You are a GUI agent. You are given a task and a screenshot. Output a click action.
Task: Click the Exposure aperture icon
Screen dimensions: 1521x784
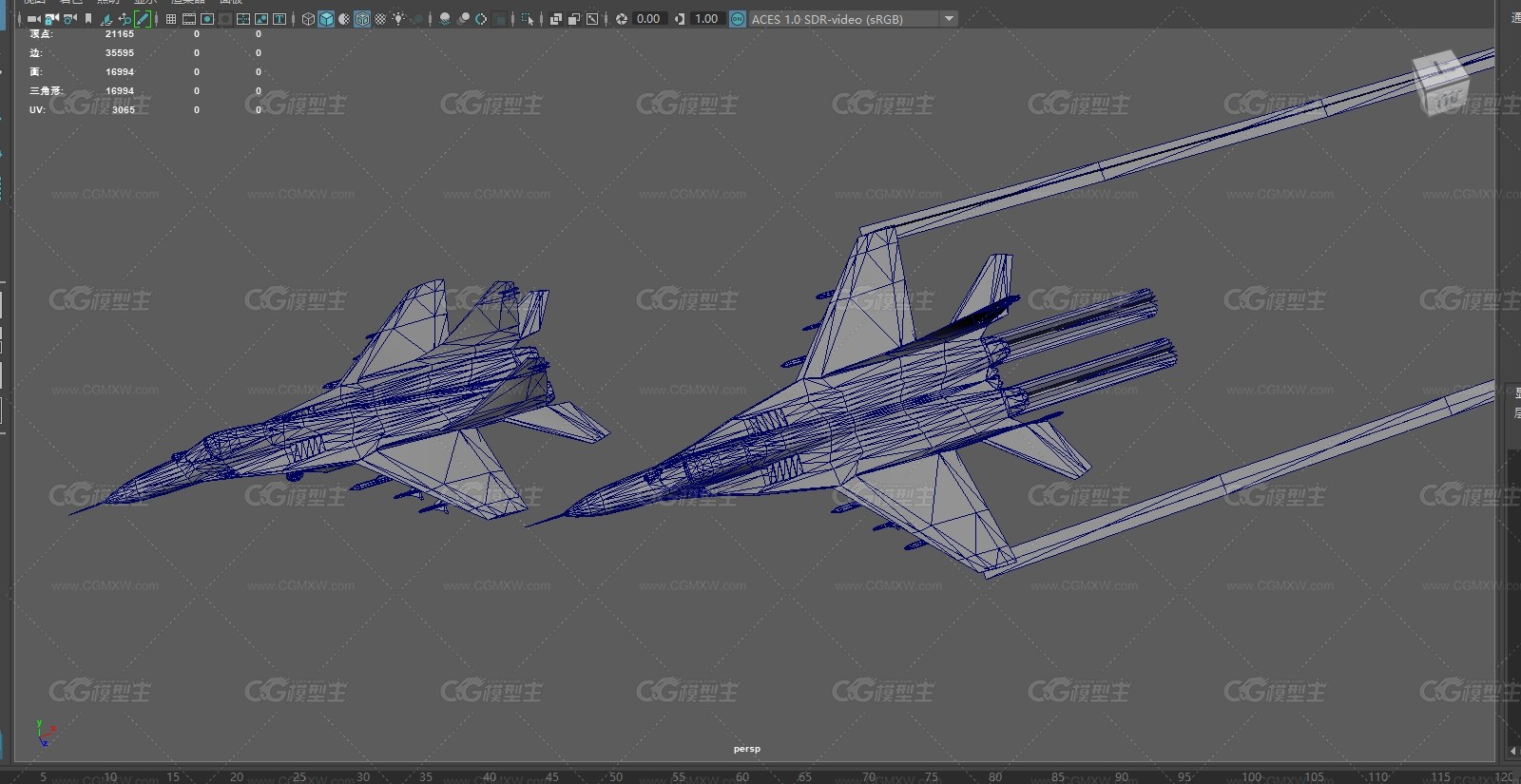[621, 19]
